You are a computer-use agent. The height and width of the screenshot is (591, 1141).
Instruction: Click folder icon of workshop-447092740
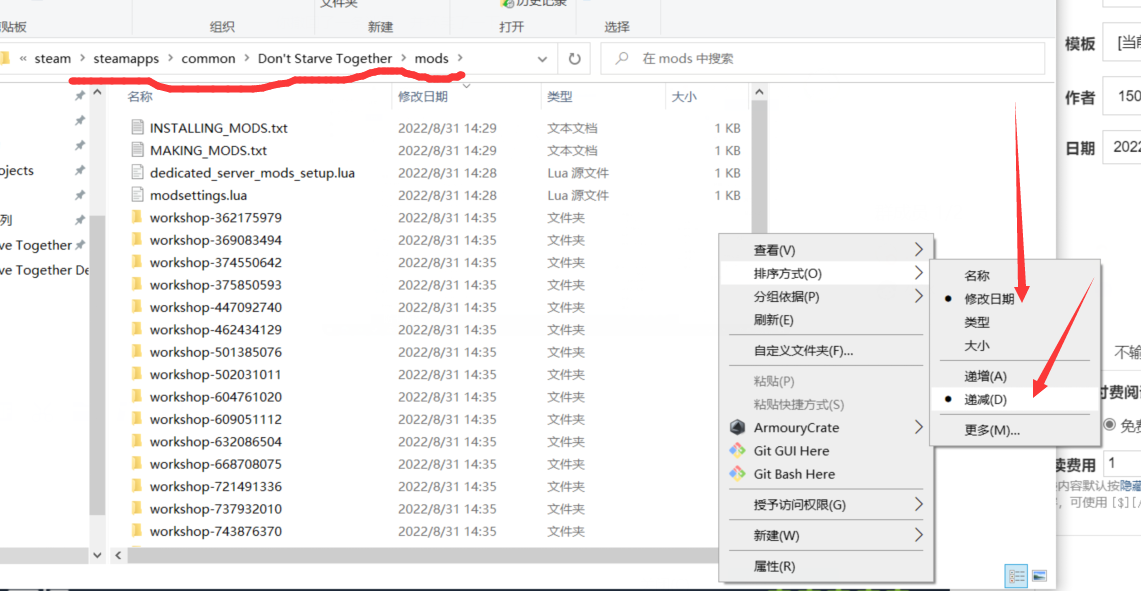136,306
